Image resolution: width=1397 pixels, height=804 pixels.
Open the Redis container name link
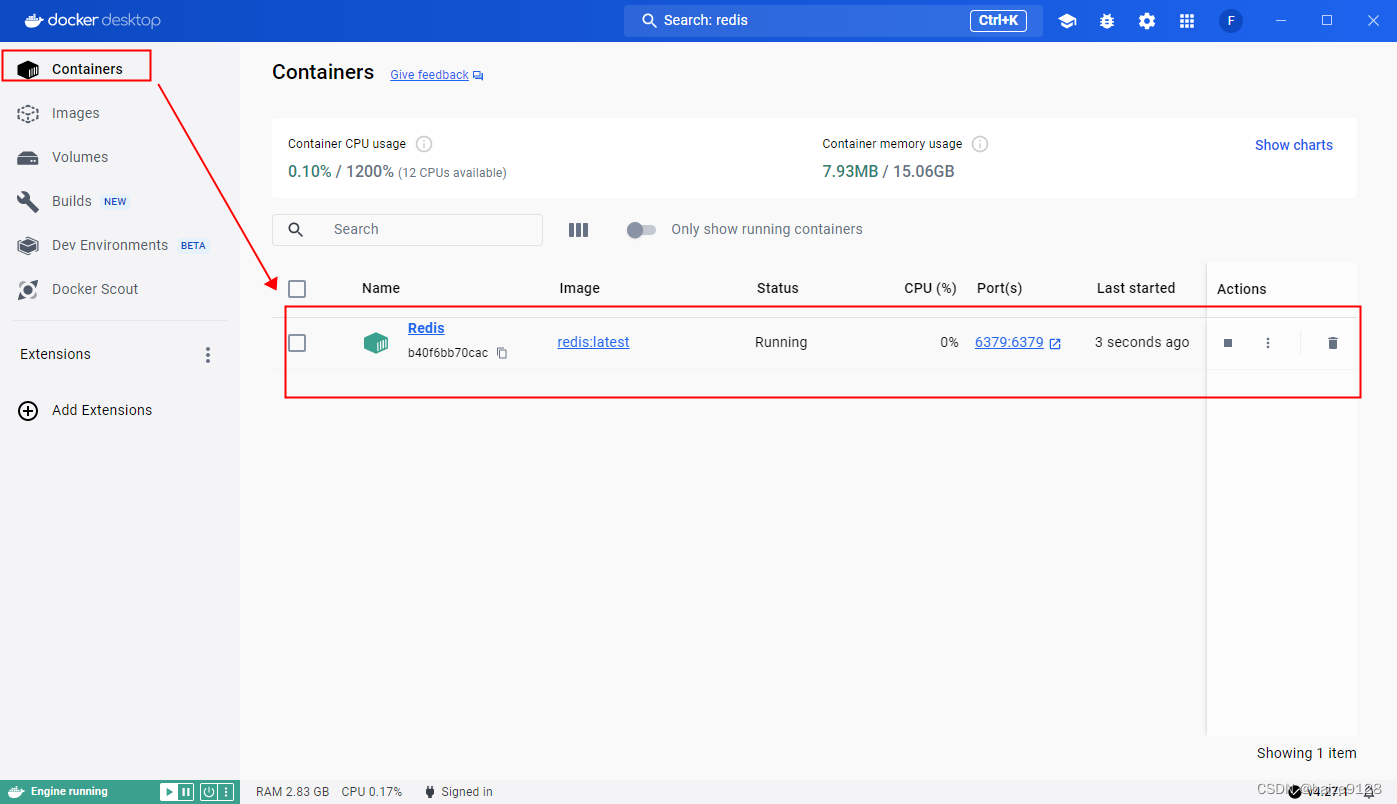426,328
